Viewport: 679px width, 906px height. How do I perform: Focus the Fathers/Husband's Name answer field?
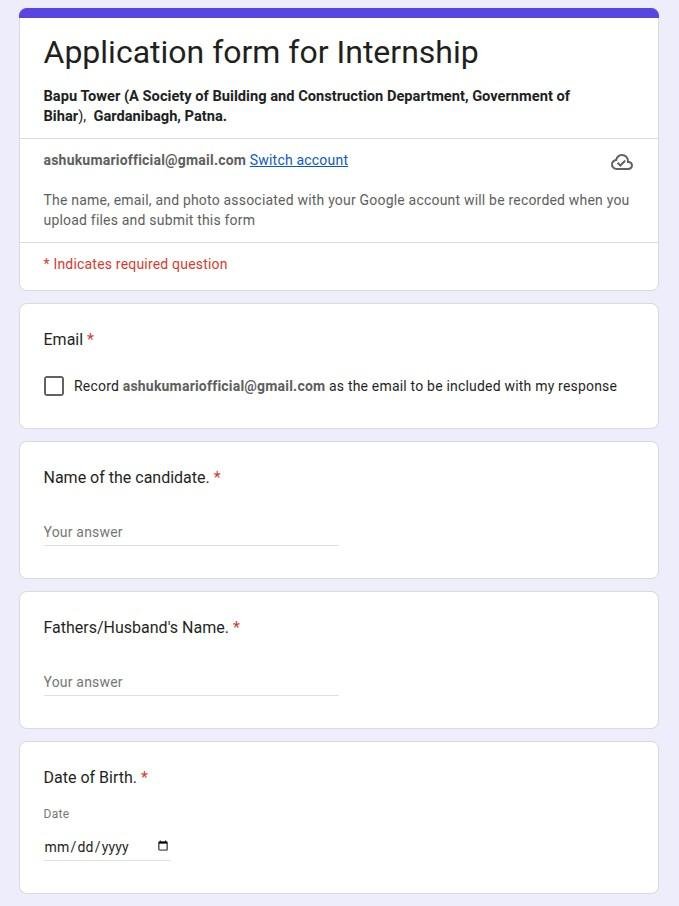191,682
